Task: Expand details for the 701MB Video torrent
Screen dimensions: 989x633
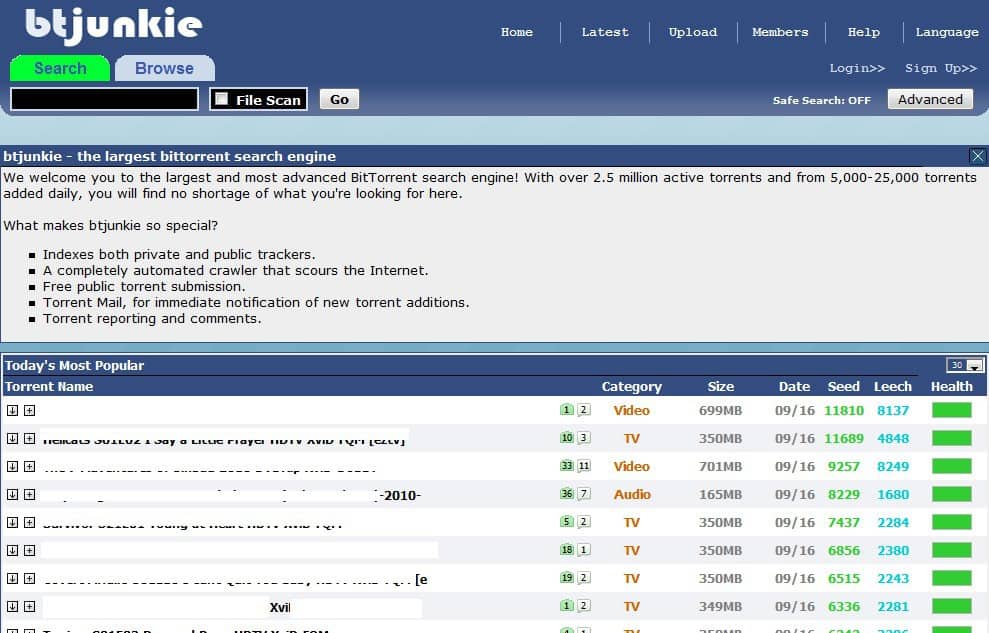Action: click(30, 466)
